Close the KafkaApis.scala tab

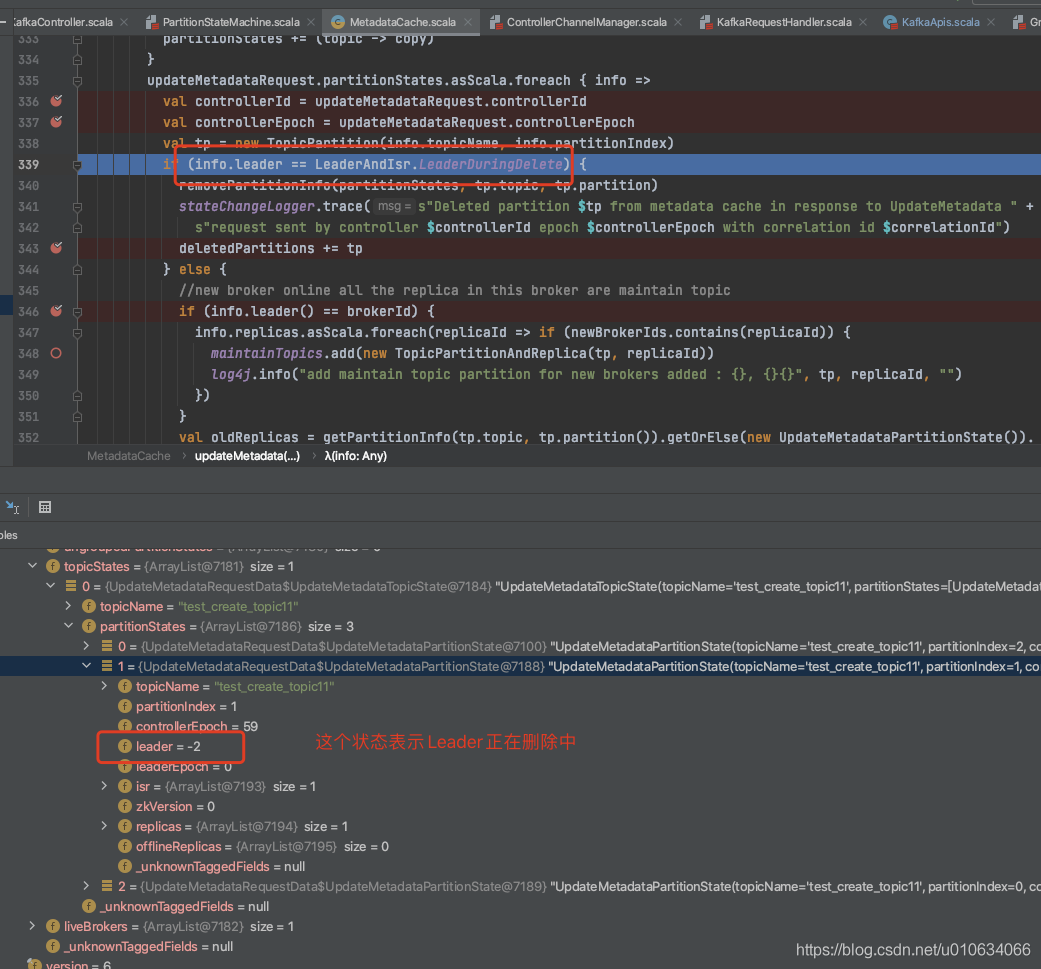pyautogui.click(x=991, y=22)
